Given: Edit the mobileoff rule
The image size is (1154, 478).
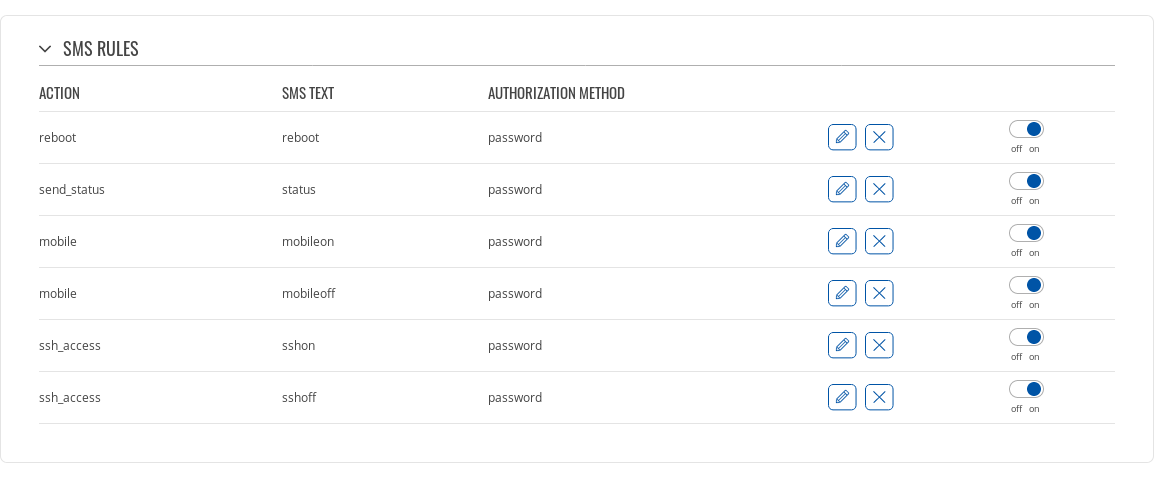Looking at the screenshot, I should 842,293.
